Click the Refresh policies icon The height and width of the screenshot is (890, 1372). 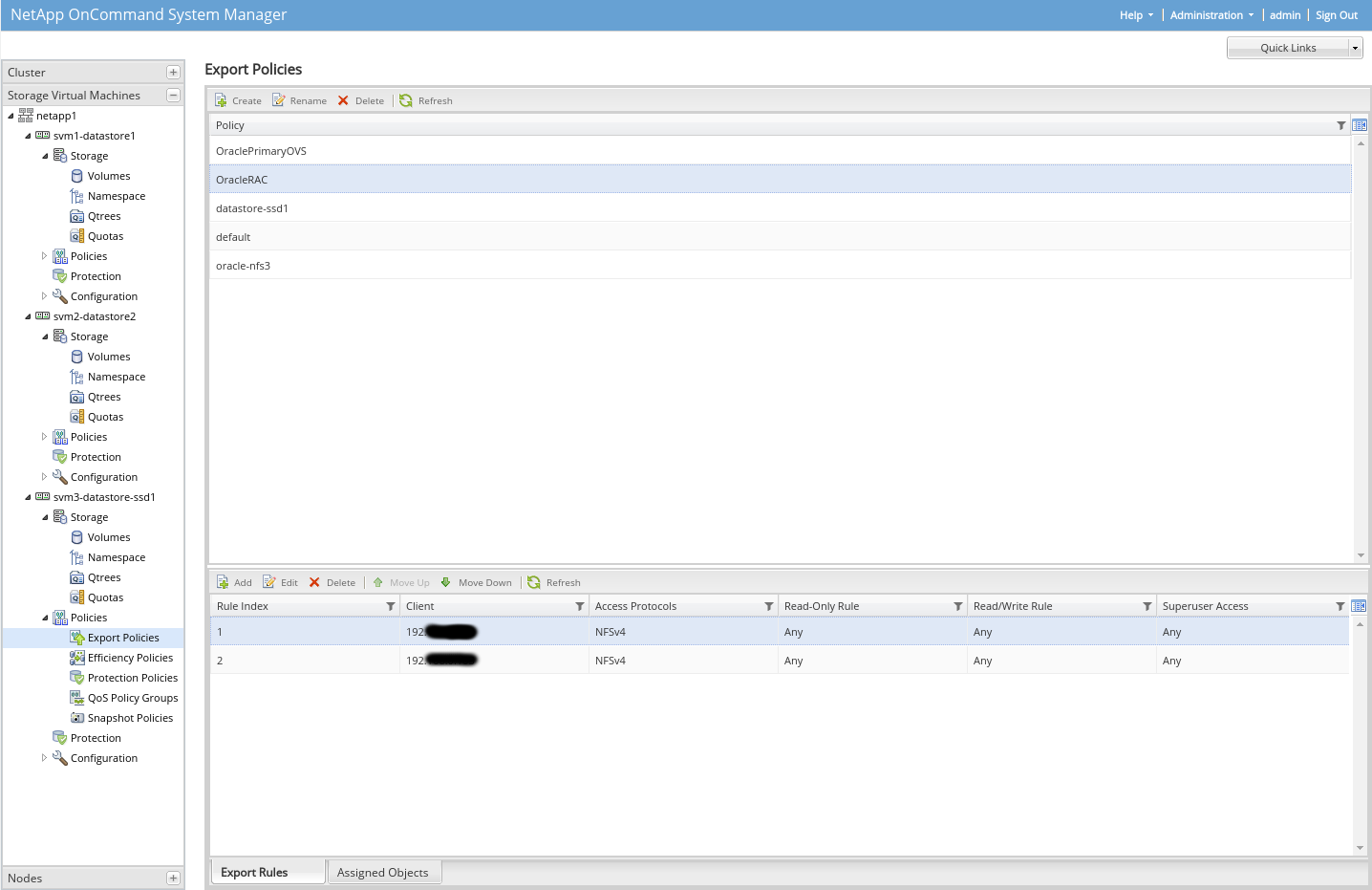click(x=406, y=100)
